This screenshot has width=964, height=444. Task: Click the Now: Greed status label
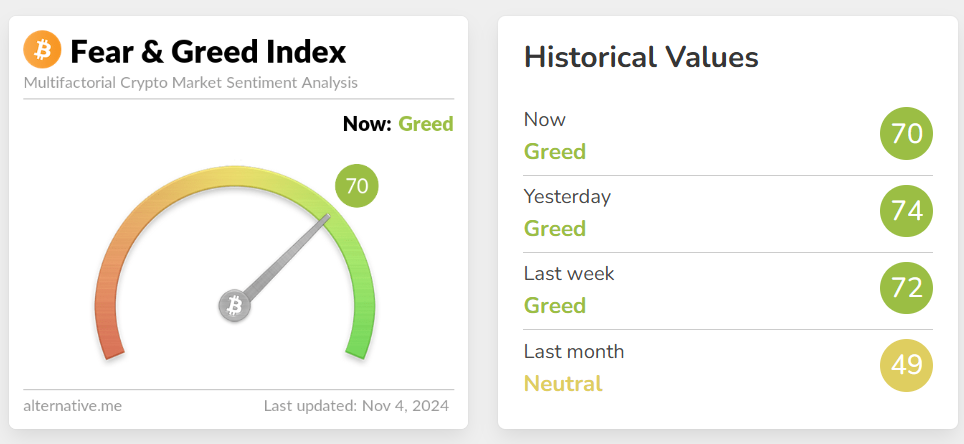click(x=397, y=124)
